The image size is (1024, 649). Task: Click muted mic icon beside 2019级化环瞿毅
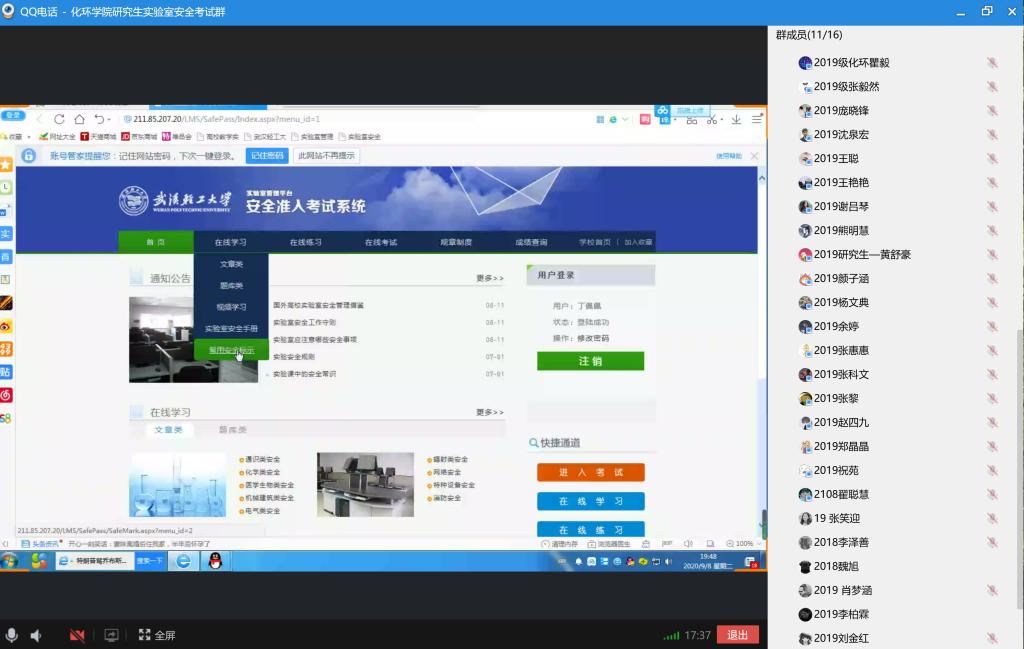(x=992, y=62)
